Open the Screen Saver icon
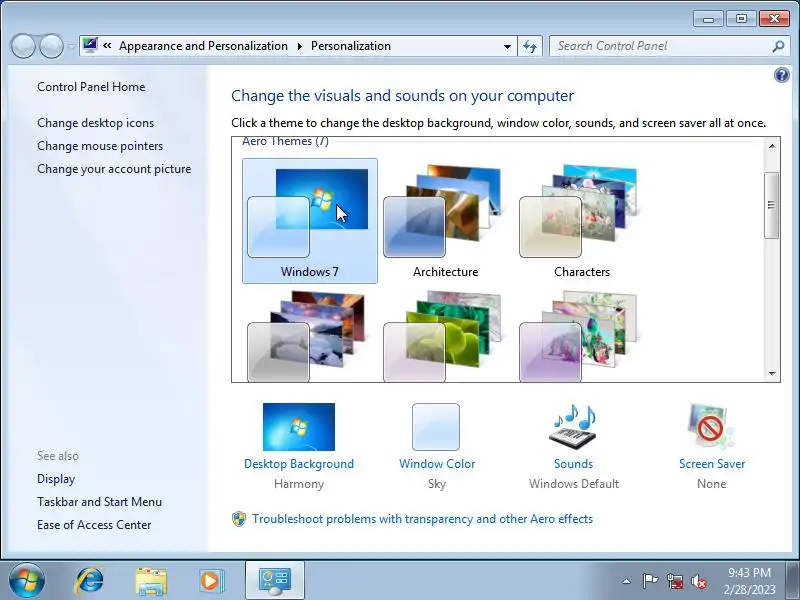Viewport: 800px width, 600px height. [x=711, y=427]
